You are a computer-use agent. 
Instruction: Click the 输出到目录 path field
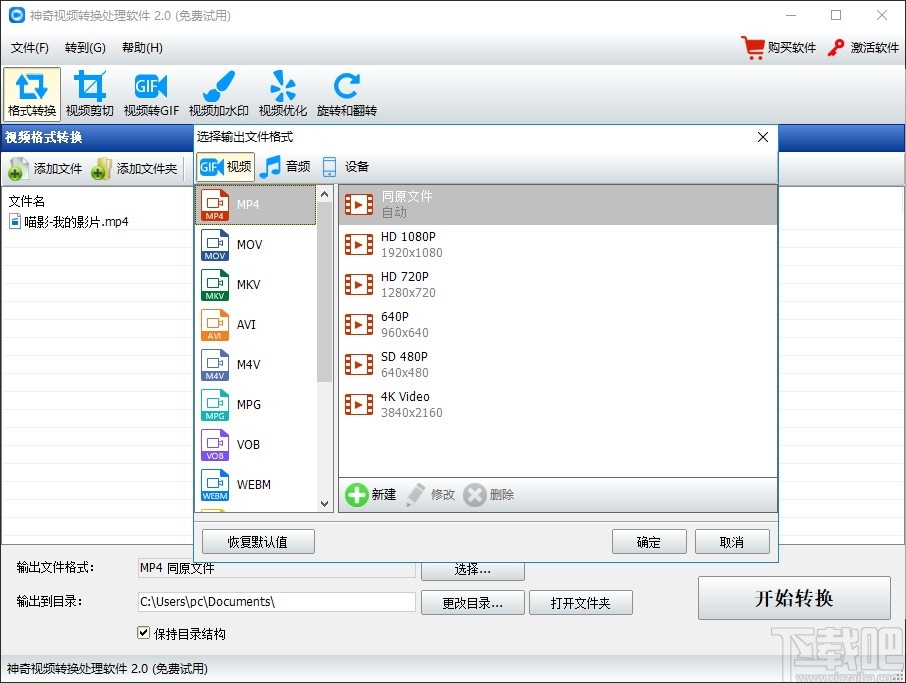[x=277, y=602]
